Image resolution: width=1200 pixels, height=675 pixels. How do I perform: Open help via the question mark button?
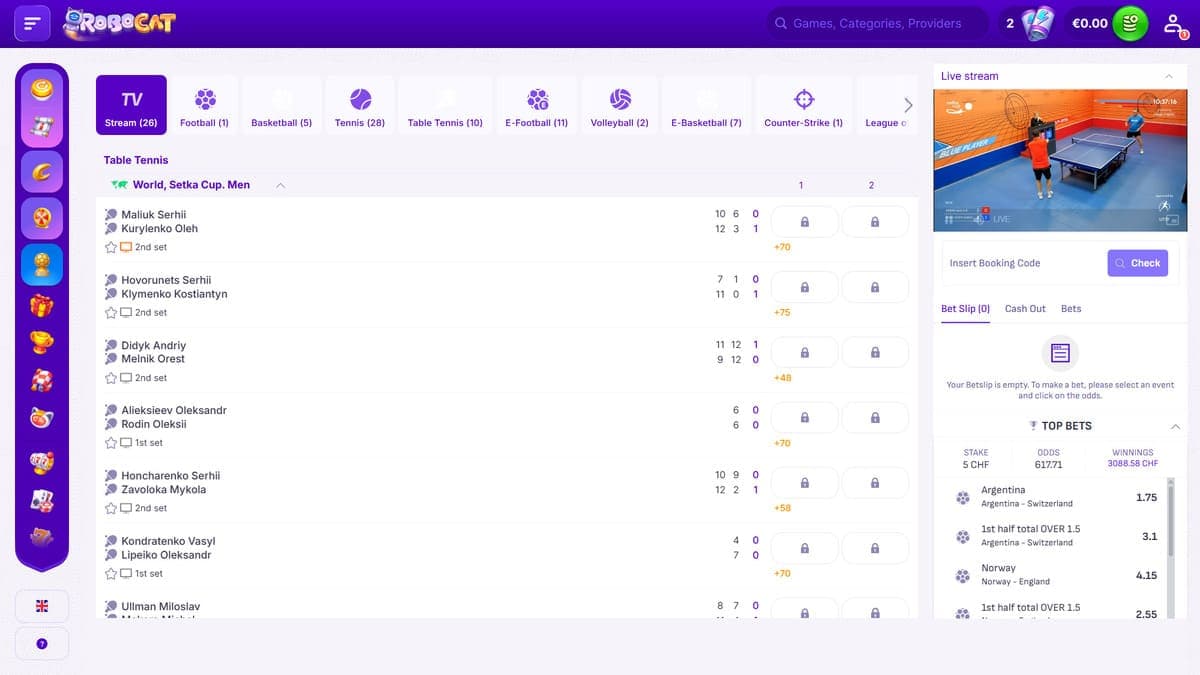click(42, 643)
